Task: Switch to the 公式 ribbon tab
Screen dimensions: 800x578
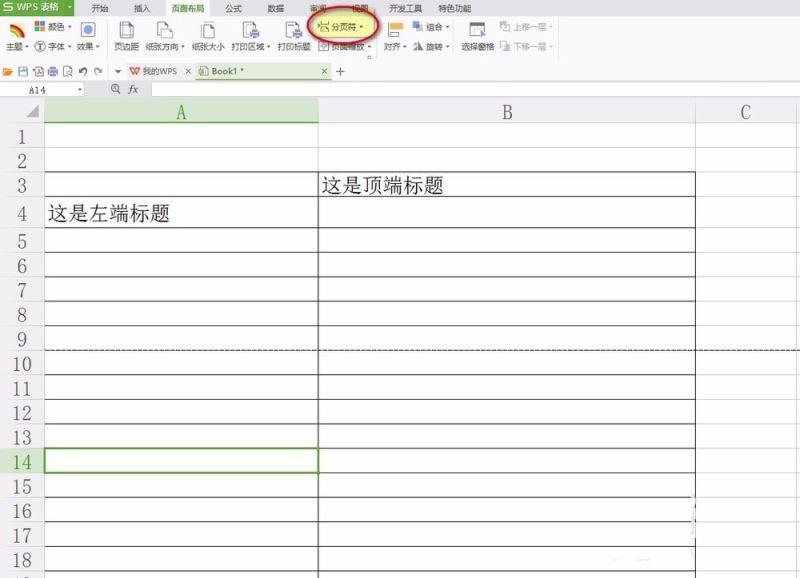Action: pos(232,8)
